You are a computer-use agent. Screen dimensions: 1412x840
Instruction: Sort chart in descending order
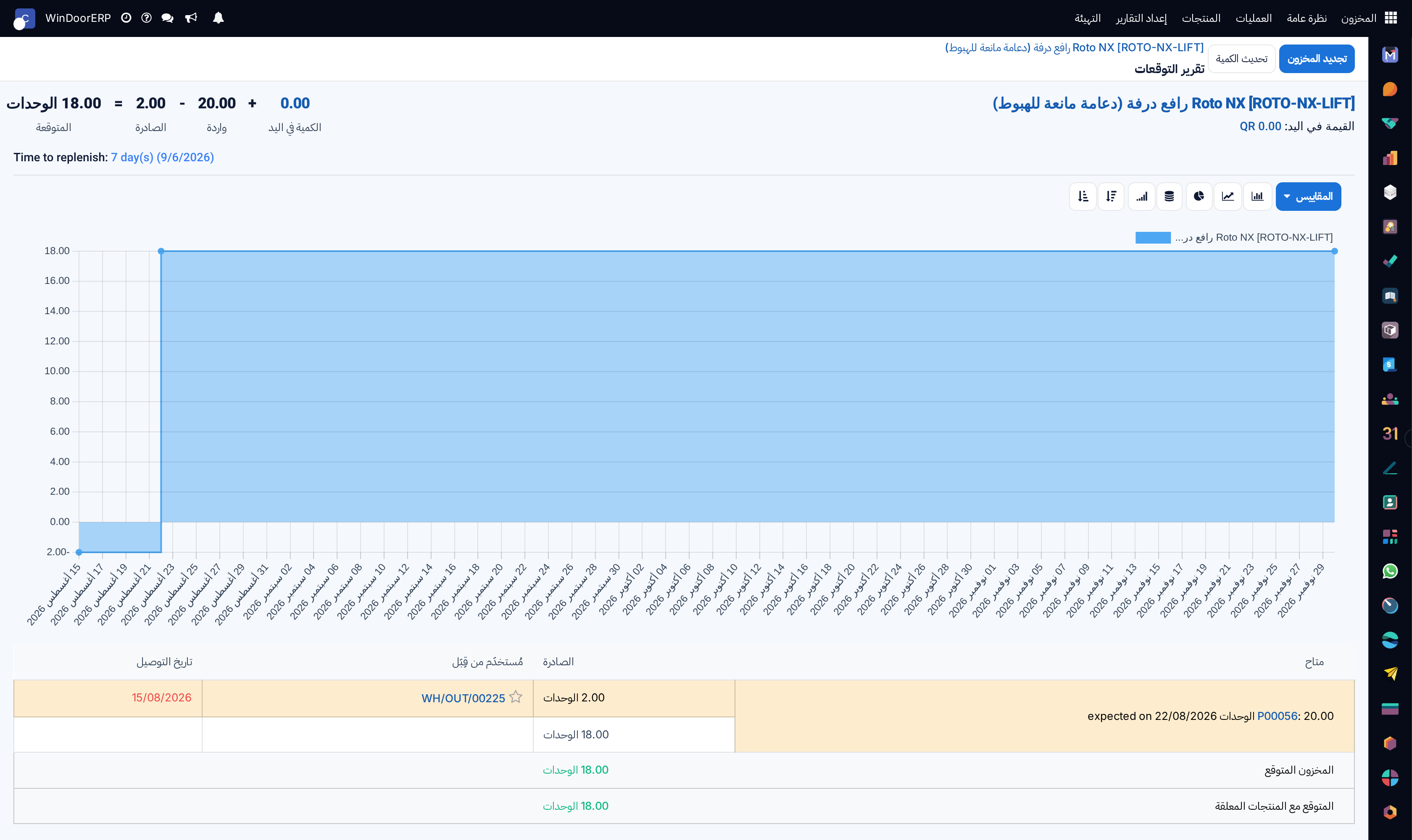(1111, 197)
